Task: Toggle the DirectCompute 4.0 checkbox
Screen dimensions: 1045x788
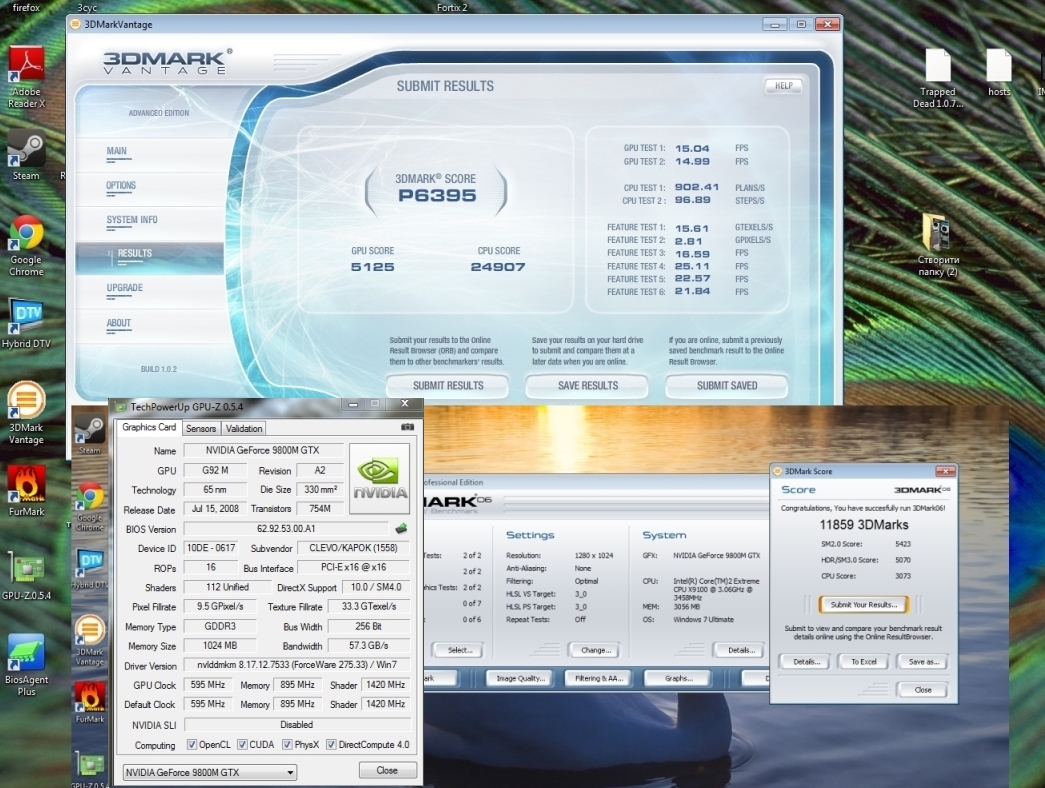Action: 331,745
